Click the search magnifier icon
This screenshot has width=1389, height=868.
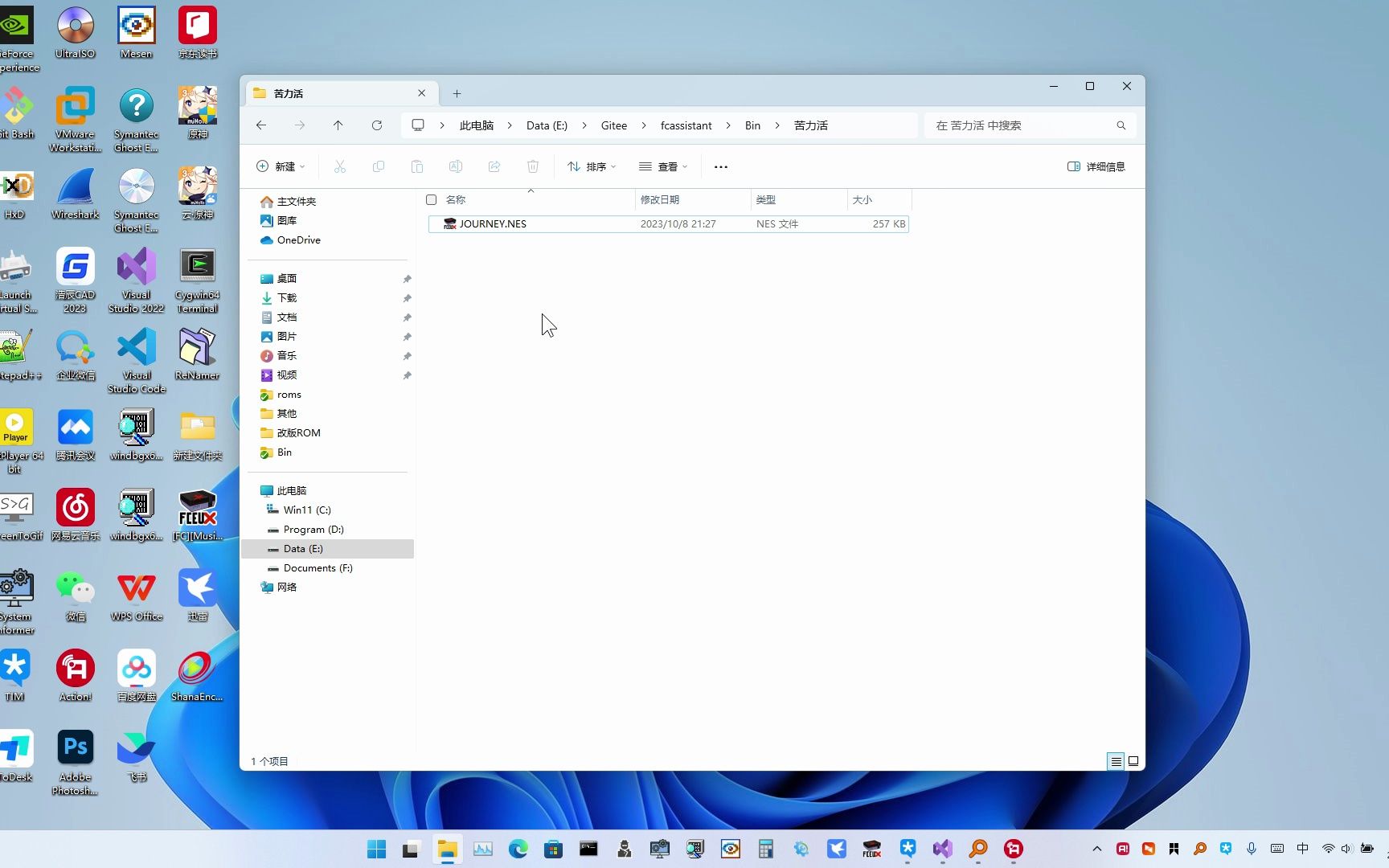1121,125
